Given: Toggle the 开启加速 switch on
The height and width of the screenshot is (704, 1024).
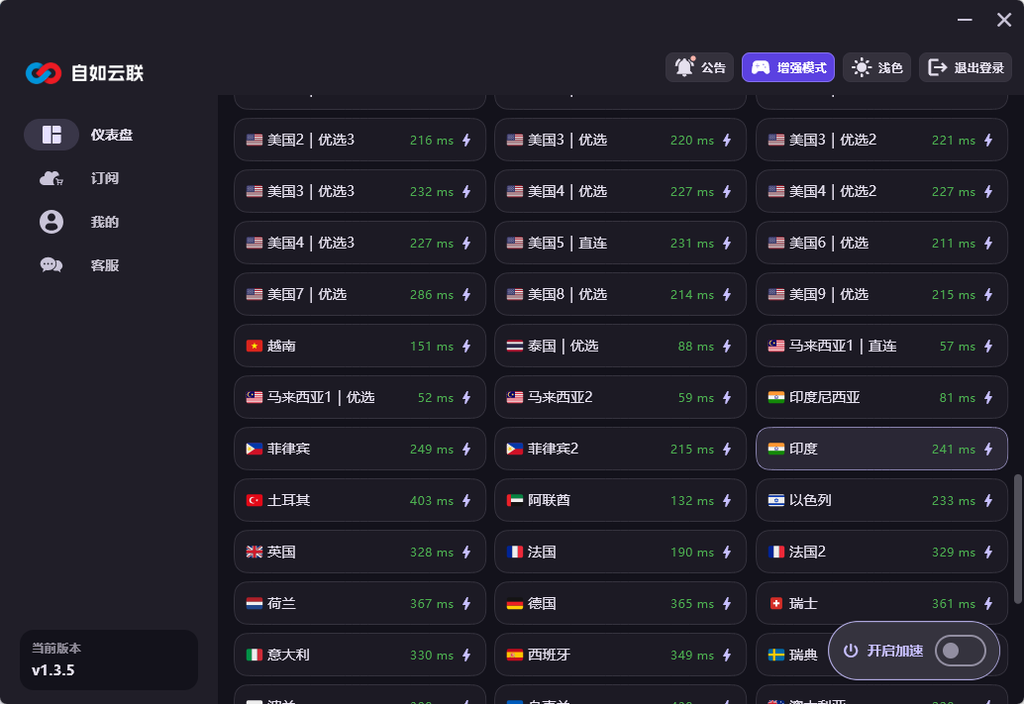Looking at the screenshot, I should pos(959,650).
